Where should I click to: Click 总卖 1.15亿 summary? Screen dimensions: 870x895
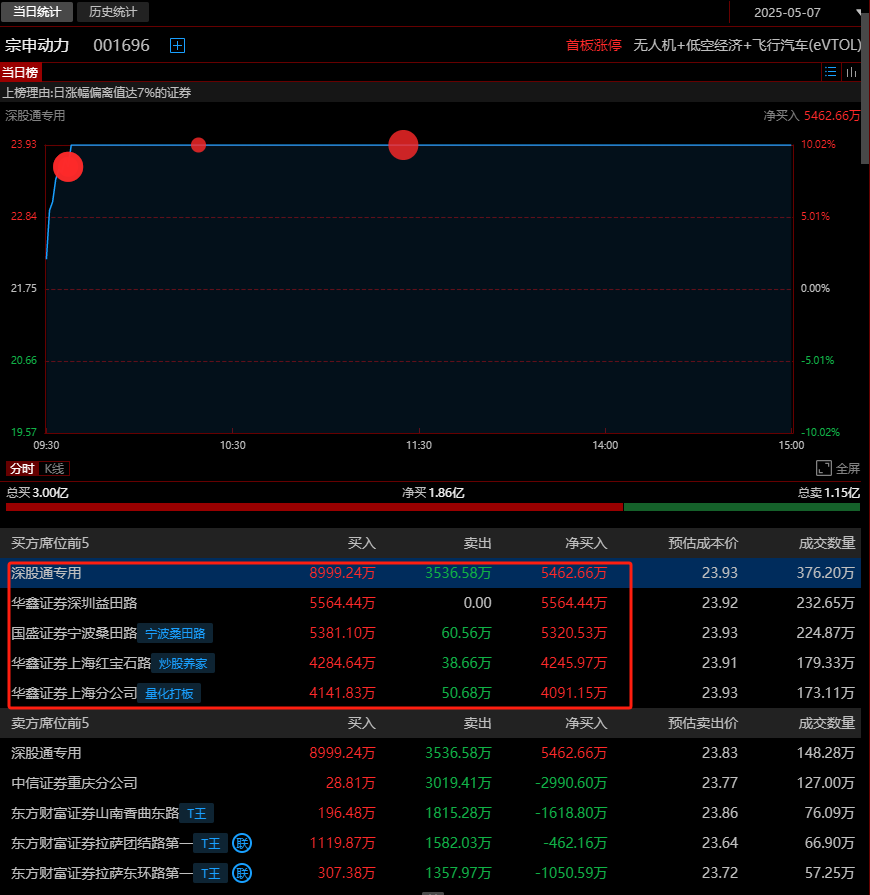click(828, 493)
